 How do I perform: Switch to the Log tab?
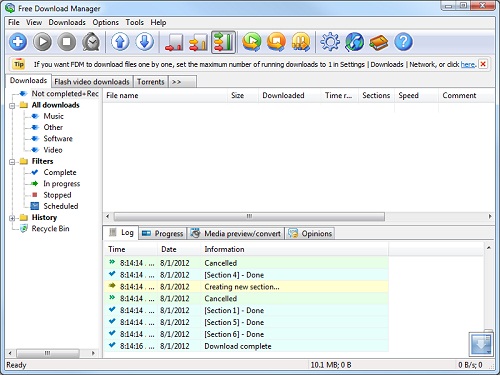pos(121,233)
